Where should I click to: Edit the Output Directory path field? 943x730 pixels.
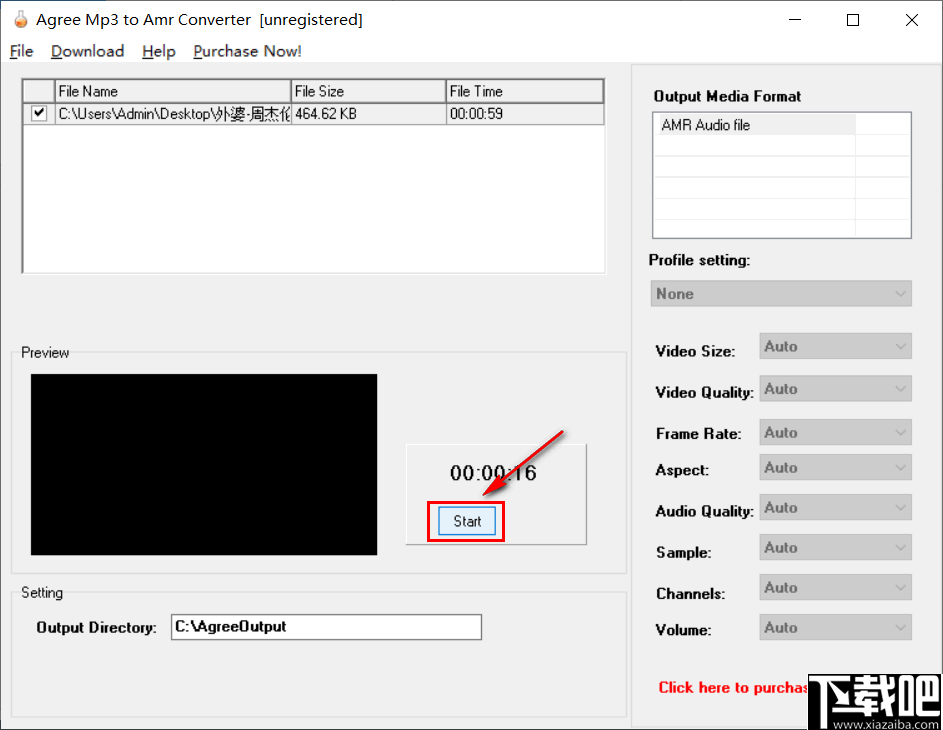325,627
